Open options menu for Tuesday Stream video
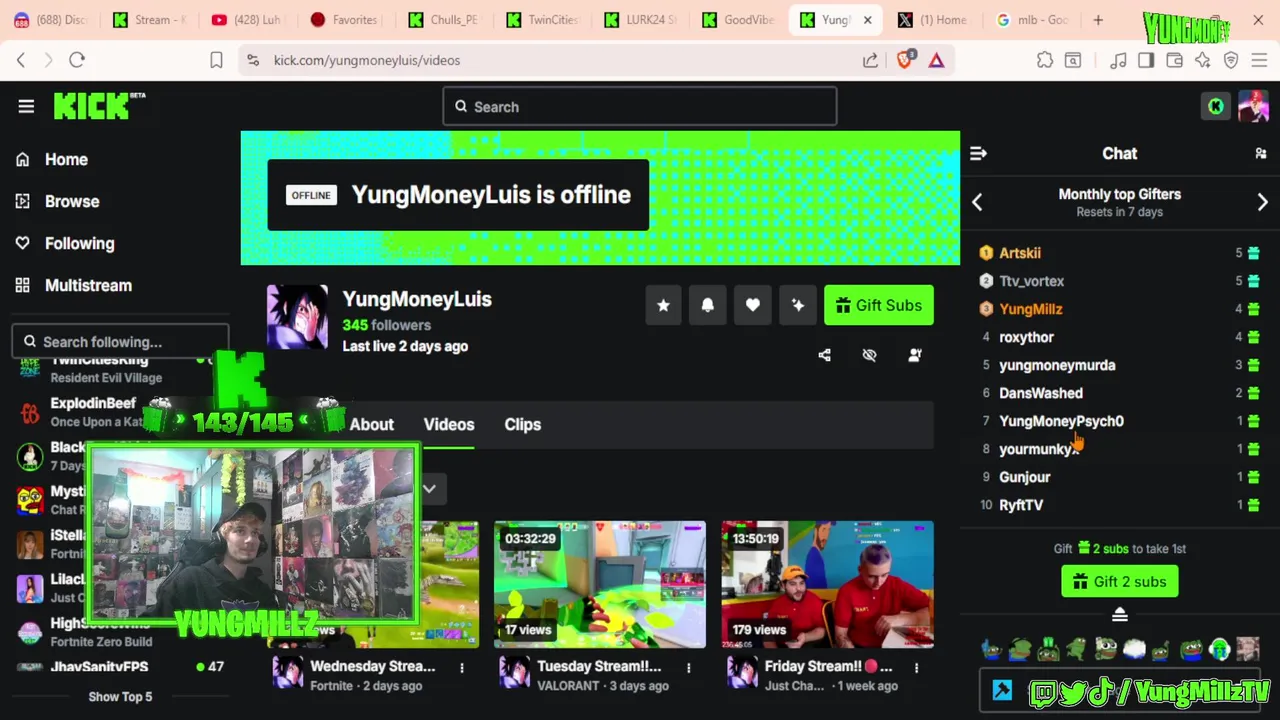Viewport: 1280px width, 720px height. tap(688, 667)
